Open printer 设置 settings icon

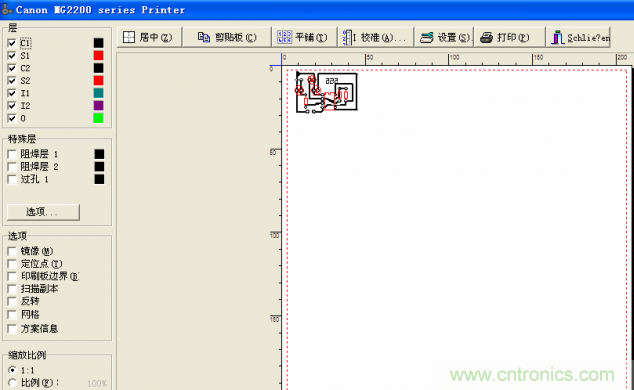click(427, 38)
